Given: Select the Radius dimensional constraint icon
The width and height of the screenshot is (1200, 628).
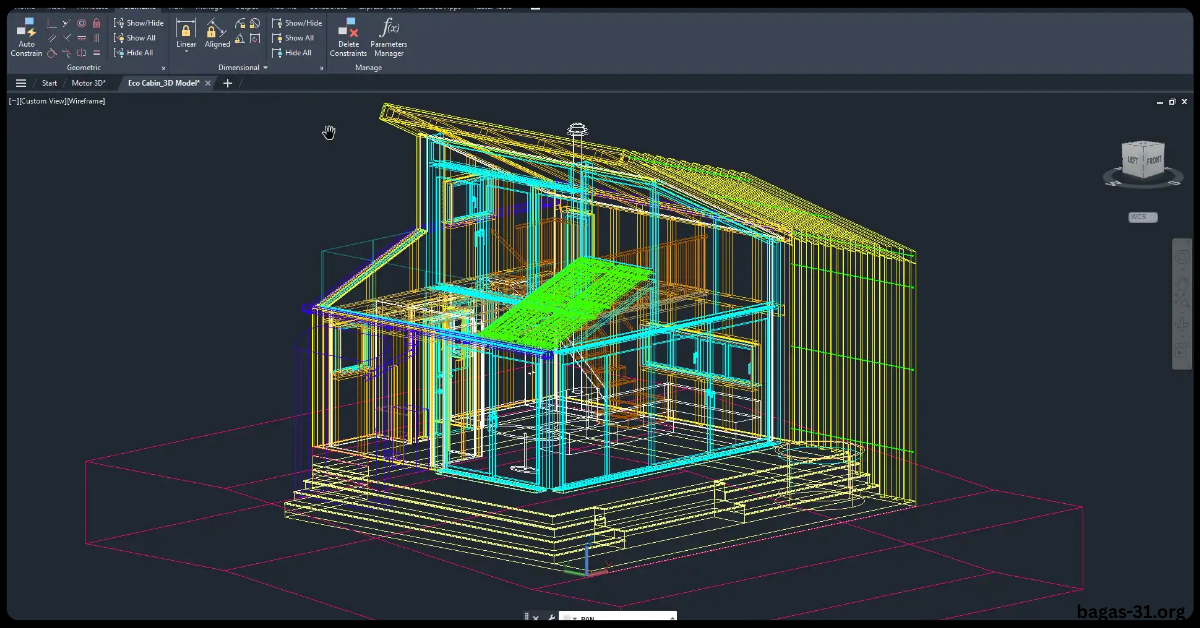Looking at the screenshot, I should click(240, 24).
